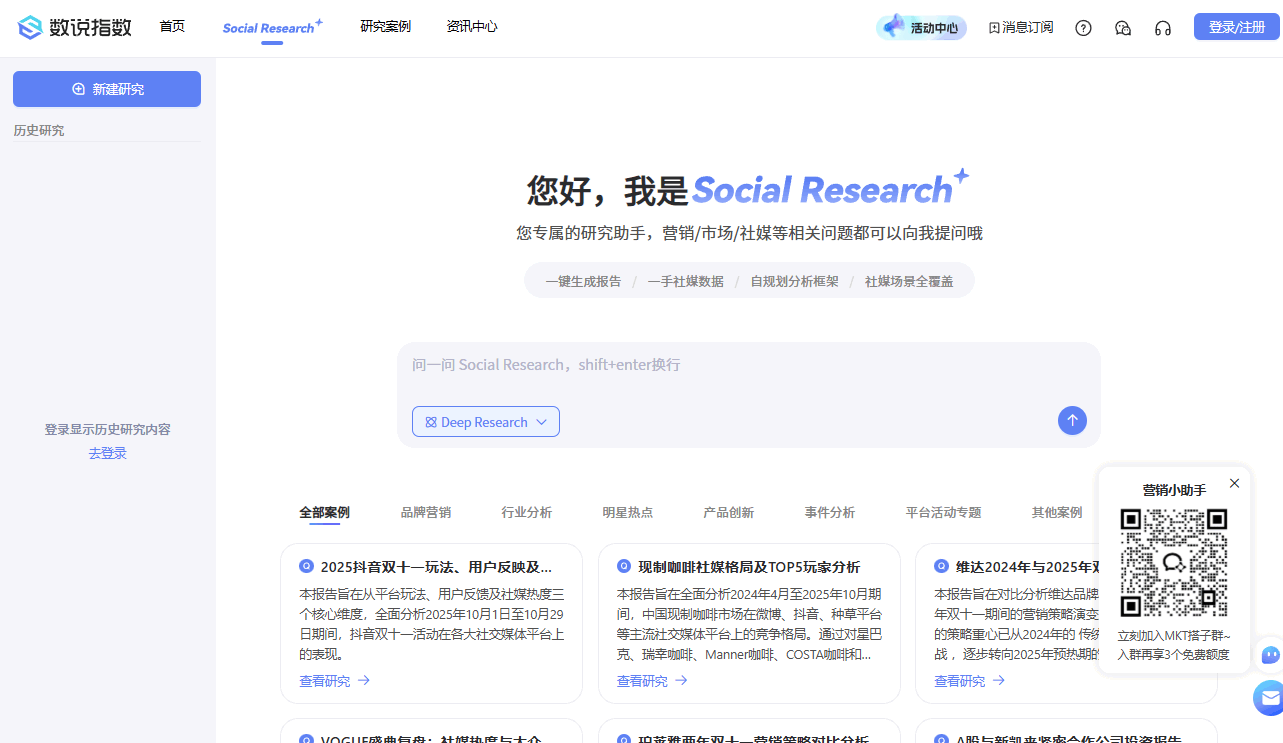This screenshot has width=1283, height=743.
Task: Click the floating mail icon
Action: pos(1269,698)
